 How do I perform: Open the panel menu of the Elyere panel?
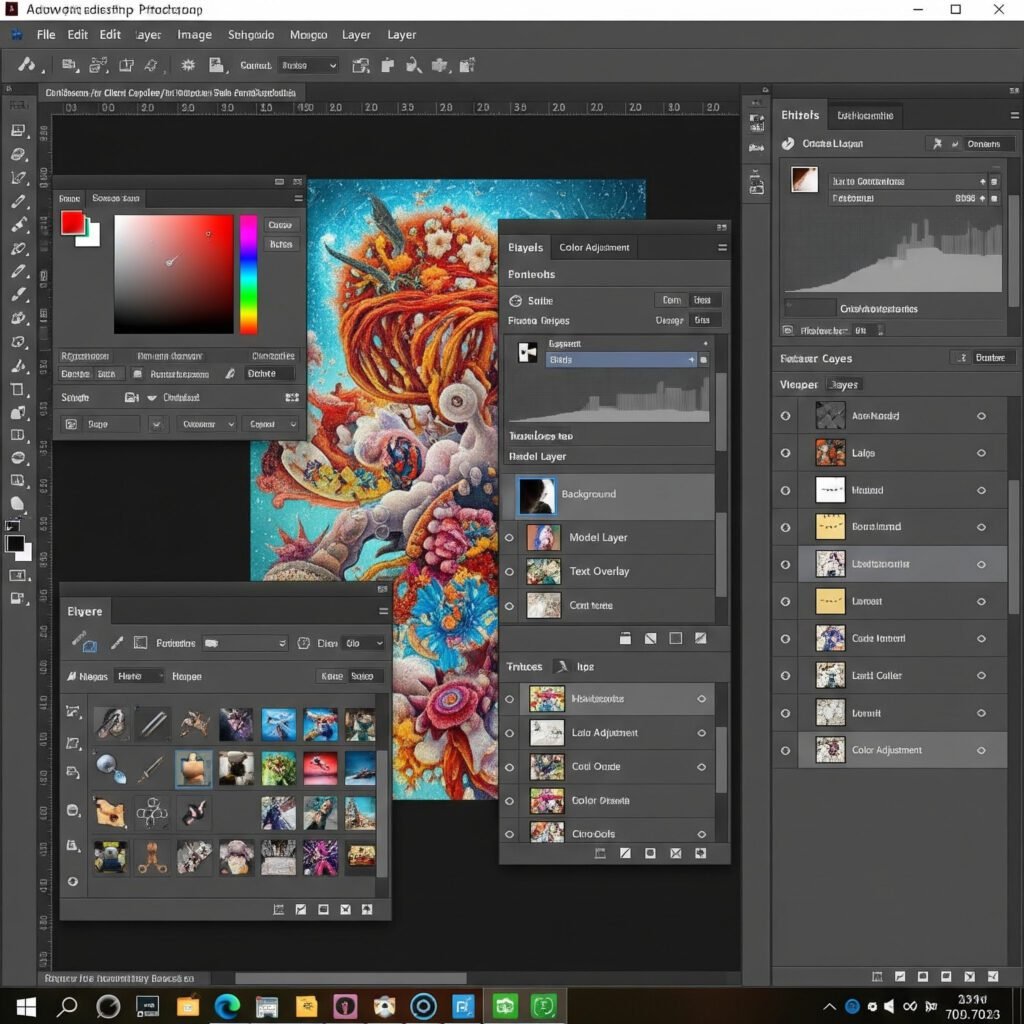[x=382, y=611]
